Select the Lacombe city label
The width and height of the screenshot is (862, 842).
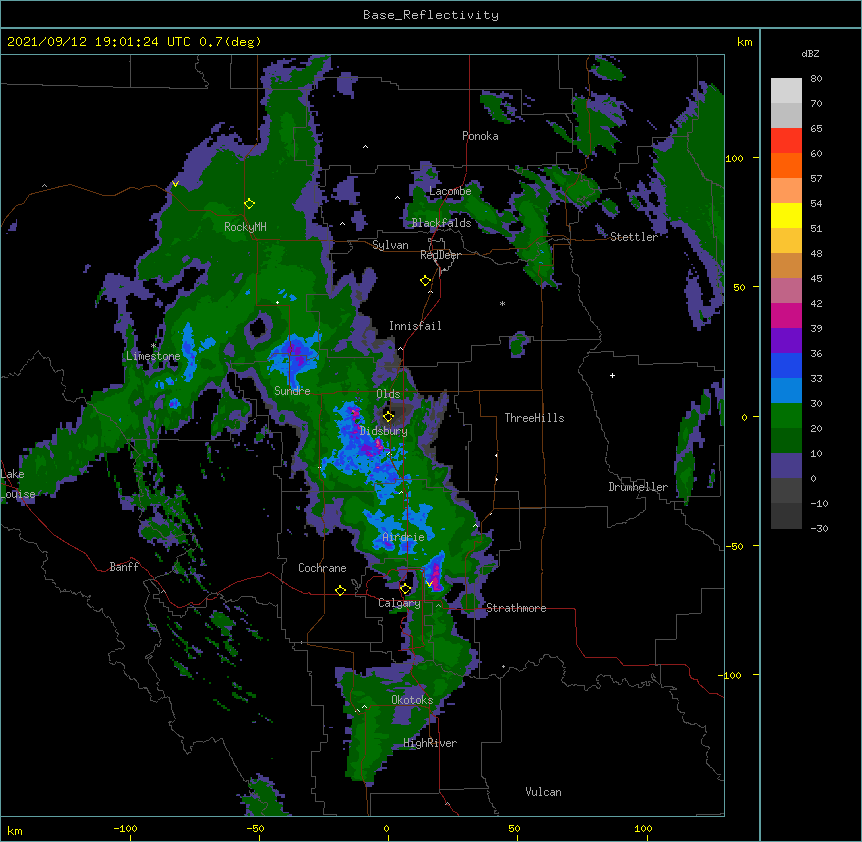point(450,191)
